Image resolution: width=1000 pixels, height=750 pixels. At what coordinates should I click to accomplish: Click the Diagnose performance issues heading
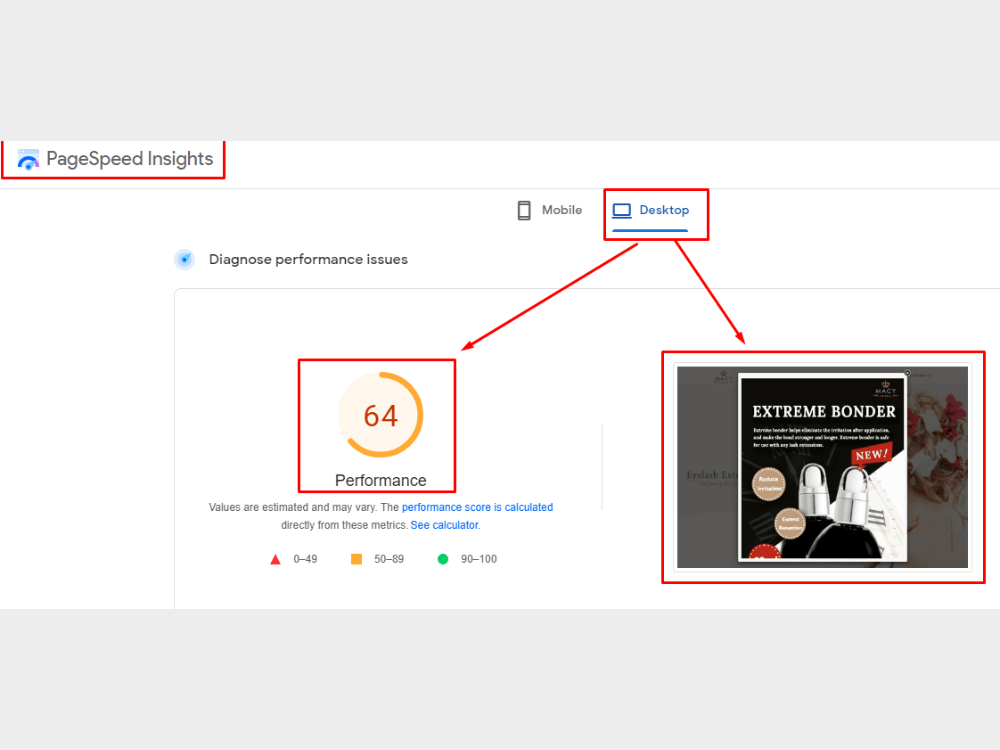(308, 260)
